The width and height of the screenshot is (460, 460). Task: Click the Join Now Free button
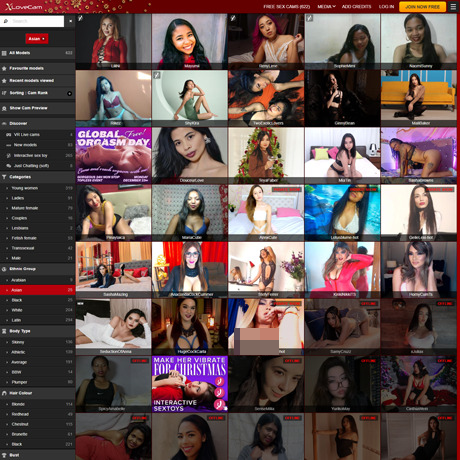point(422,7)
